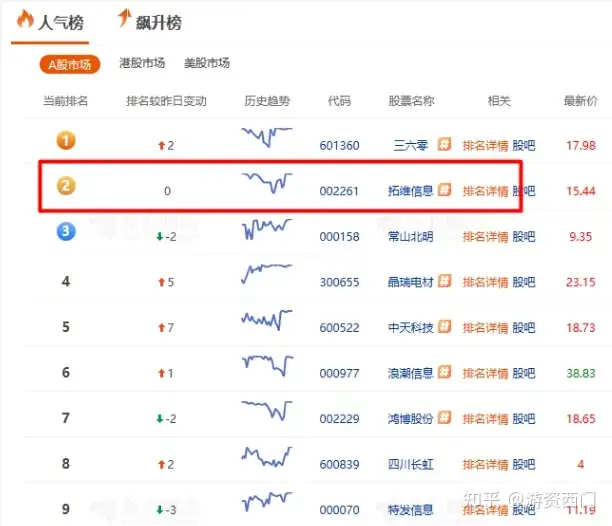This screenshot has height=526, width=612.
Task: Open trend chart for 600522 中天科技
Action: click(x=267, y=320)
